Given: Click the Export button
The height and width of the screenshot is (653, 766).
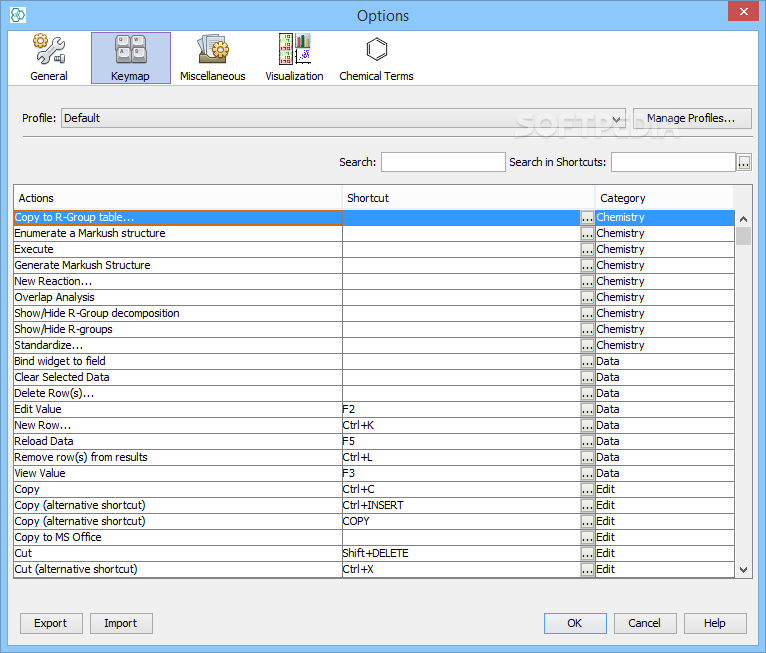Looking at the screenshot, I should (x=51, y=624).
